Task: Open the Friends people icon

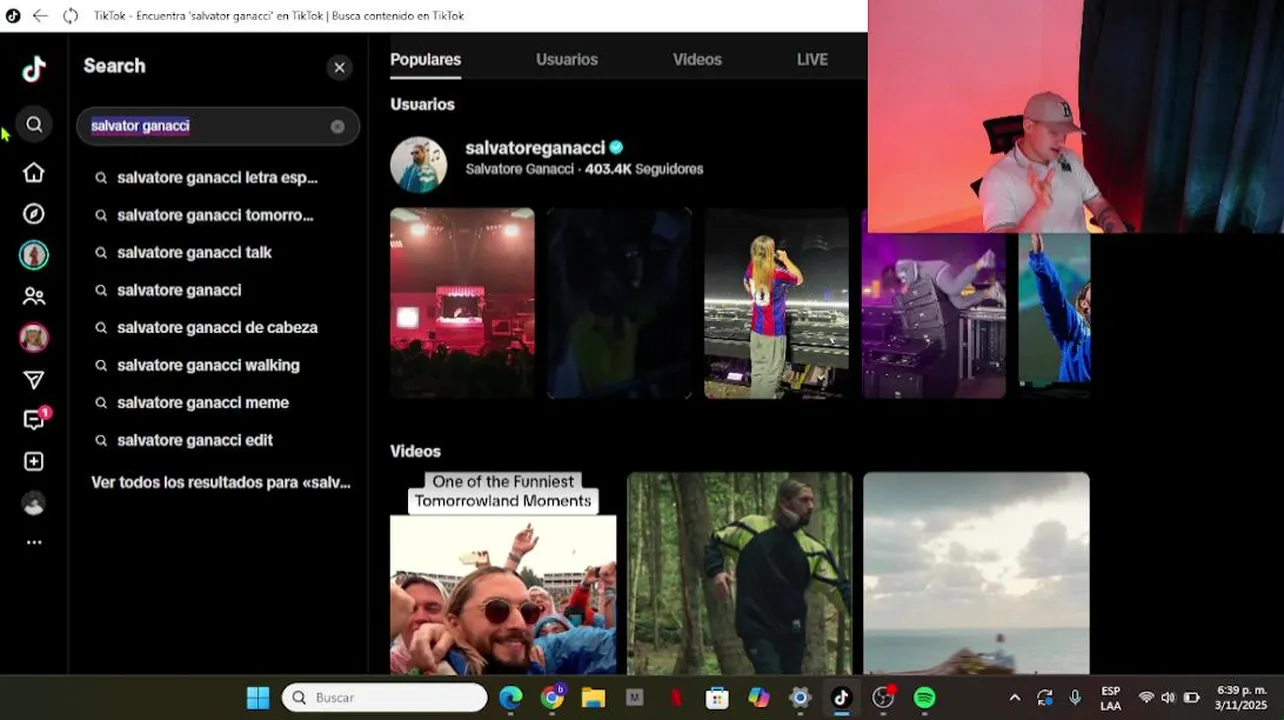Action: (x=34, y=296)
